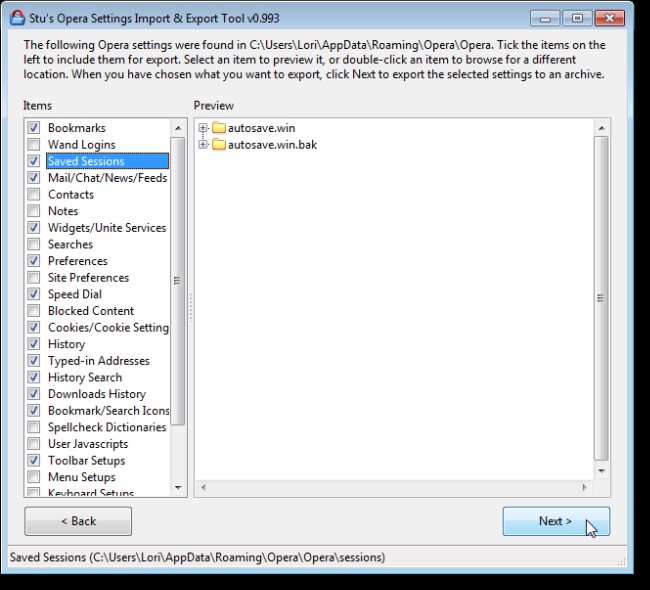Click the Preview horizontal scroll-left arrow
Image resolution: width=650 pixels, height=590 pixels.
[204, 488]
